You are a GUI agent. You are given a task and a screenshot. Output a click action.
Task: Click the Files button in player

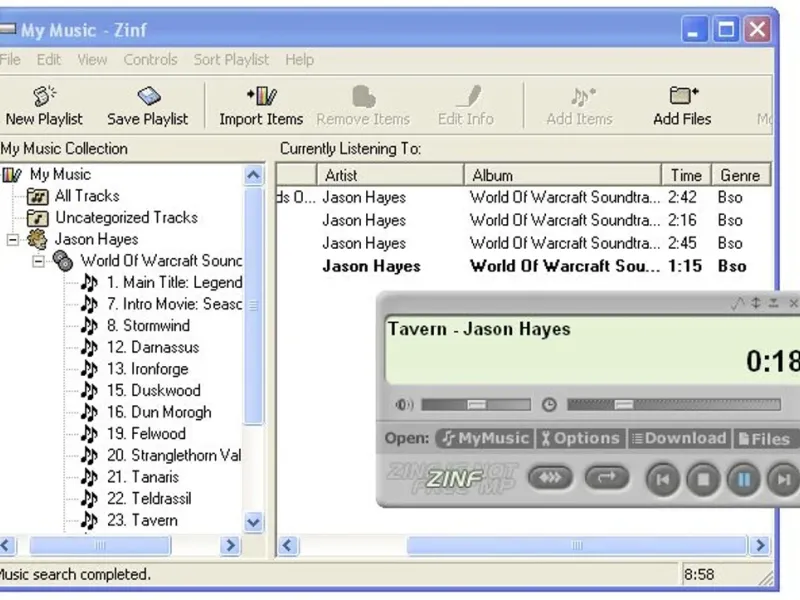(x=765, y=438)
